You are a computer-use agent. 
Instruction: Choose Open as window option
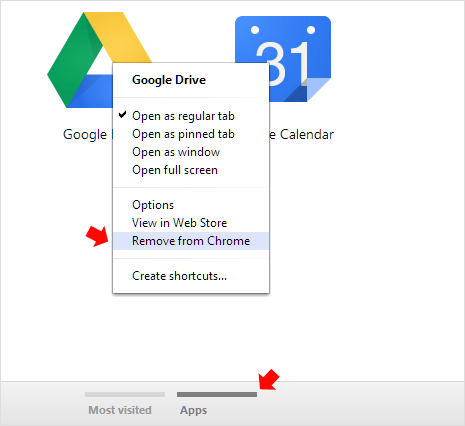[x=191, y=152]
